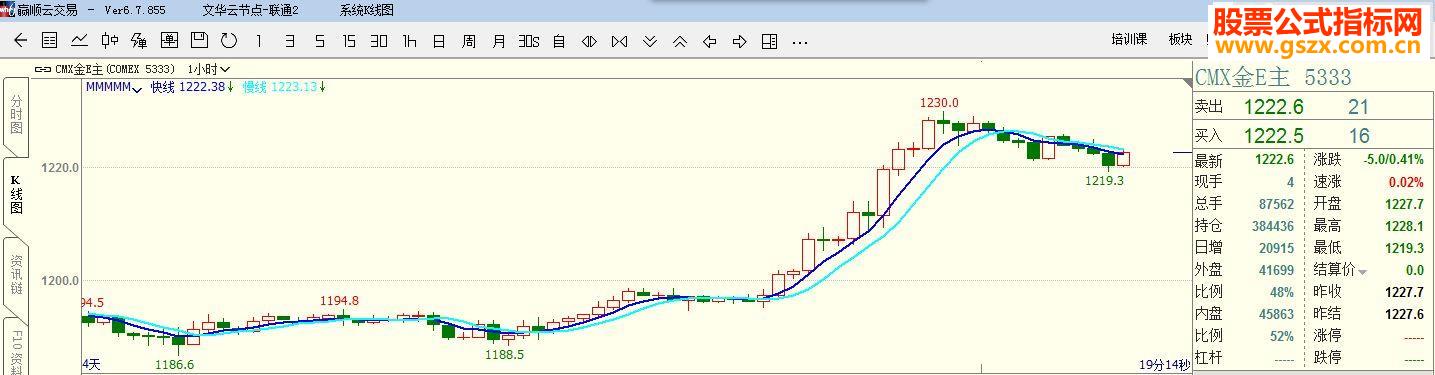Viewport: 1435px width, 375px height.
Task: Open the 板块 menu
Action: tap(1181, 40)
